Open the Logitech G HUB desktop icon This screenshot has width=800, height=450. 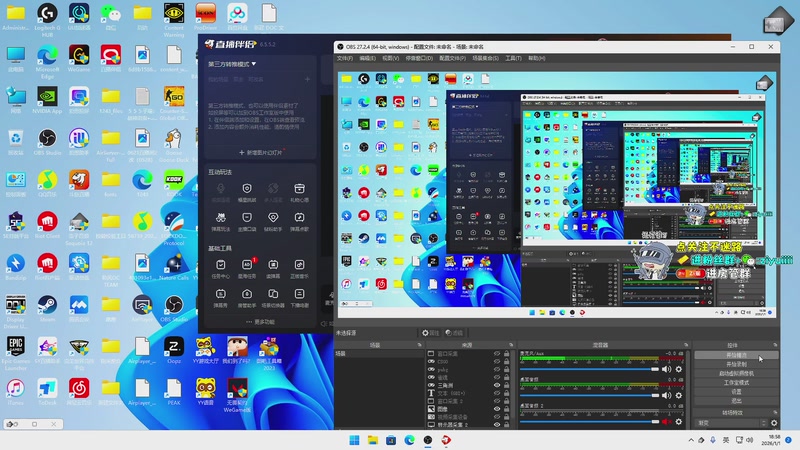click(x=47, y=20)
